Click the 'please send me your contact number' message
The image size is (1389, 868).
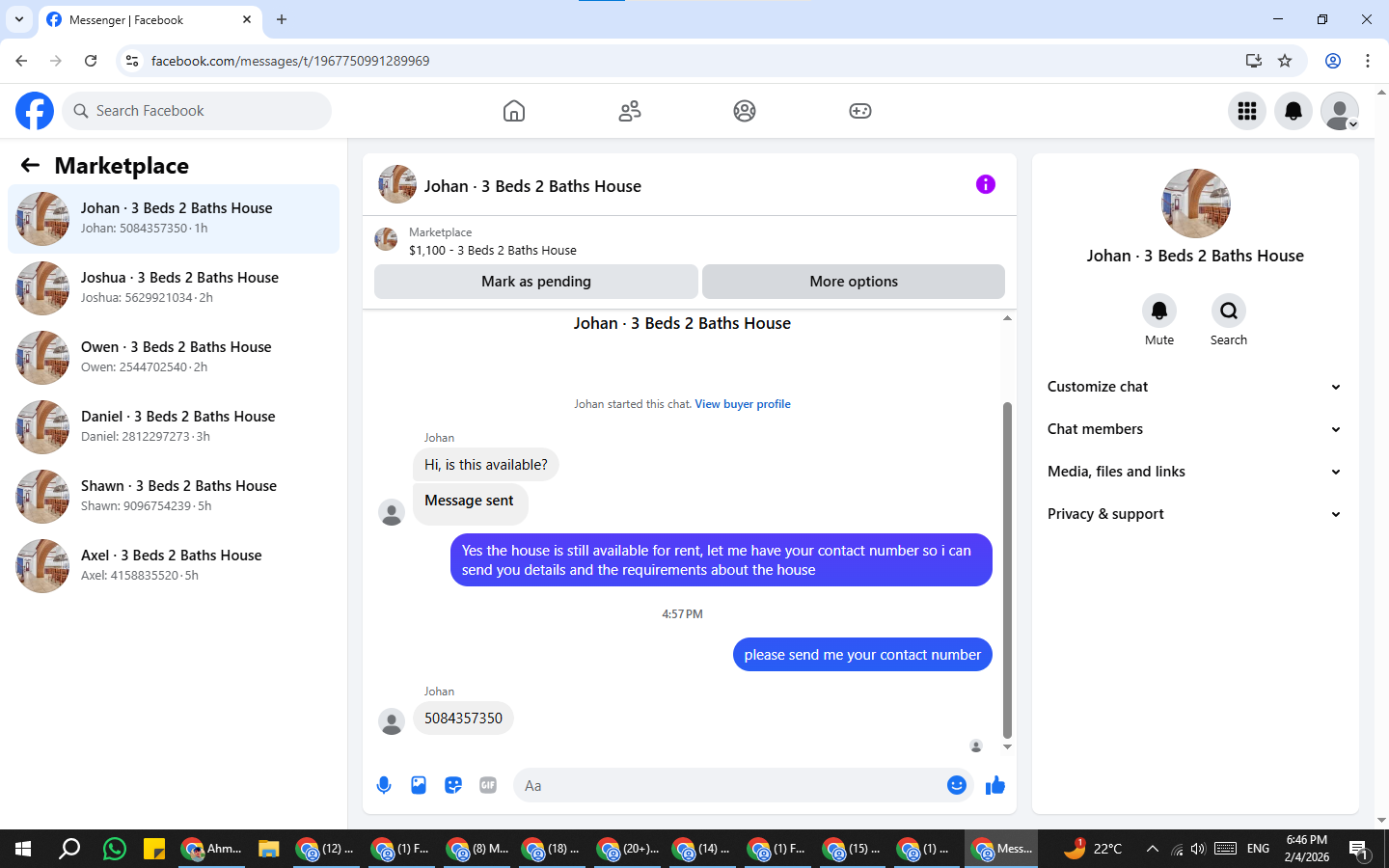(862, 655)
